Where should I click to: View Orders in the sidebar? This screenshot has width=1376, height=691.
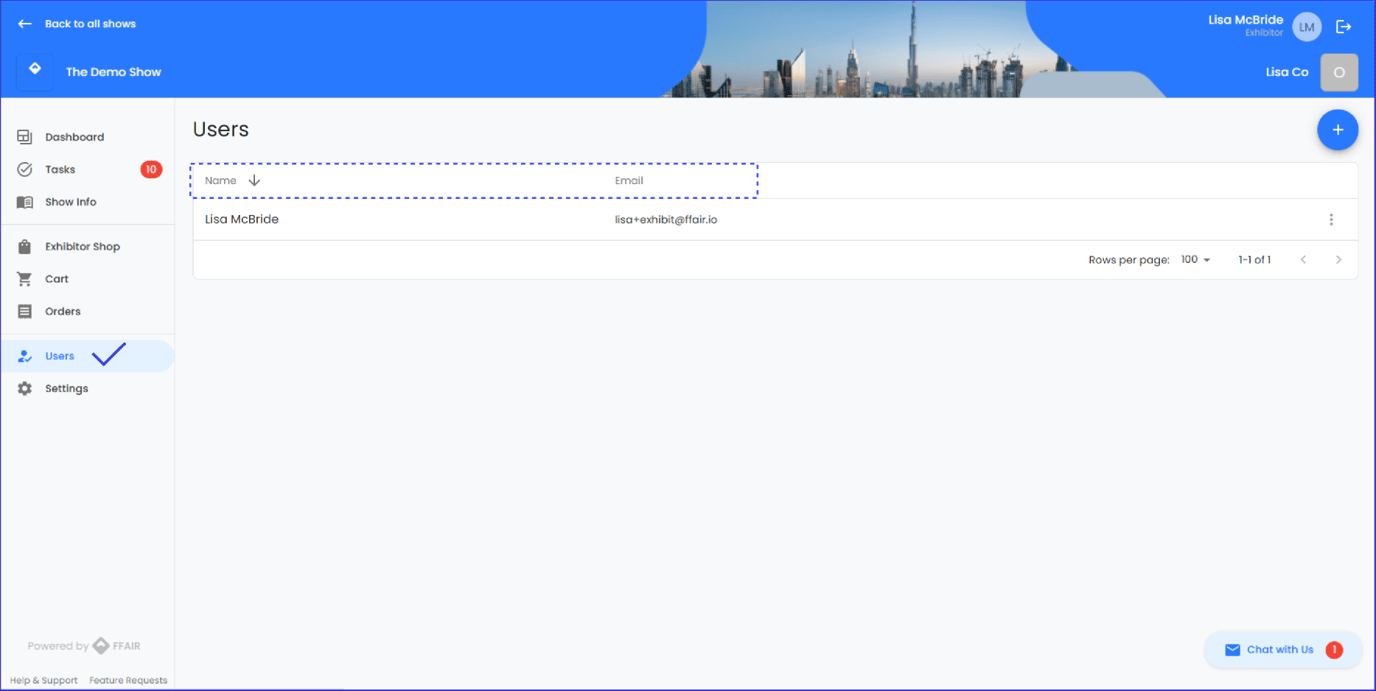click(62, 312)
